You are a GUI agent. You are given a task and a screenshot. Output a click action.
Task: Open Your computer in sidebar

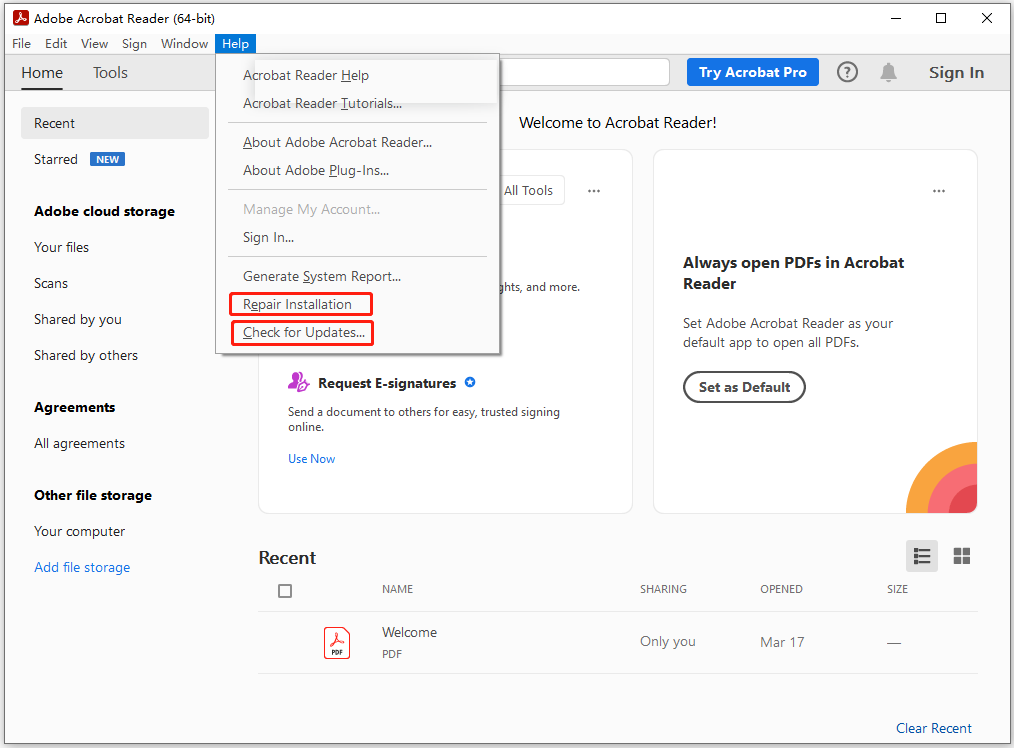pos(80,531)
